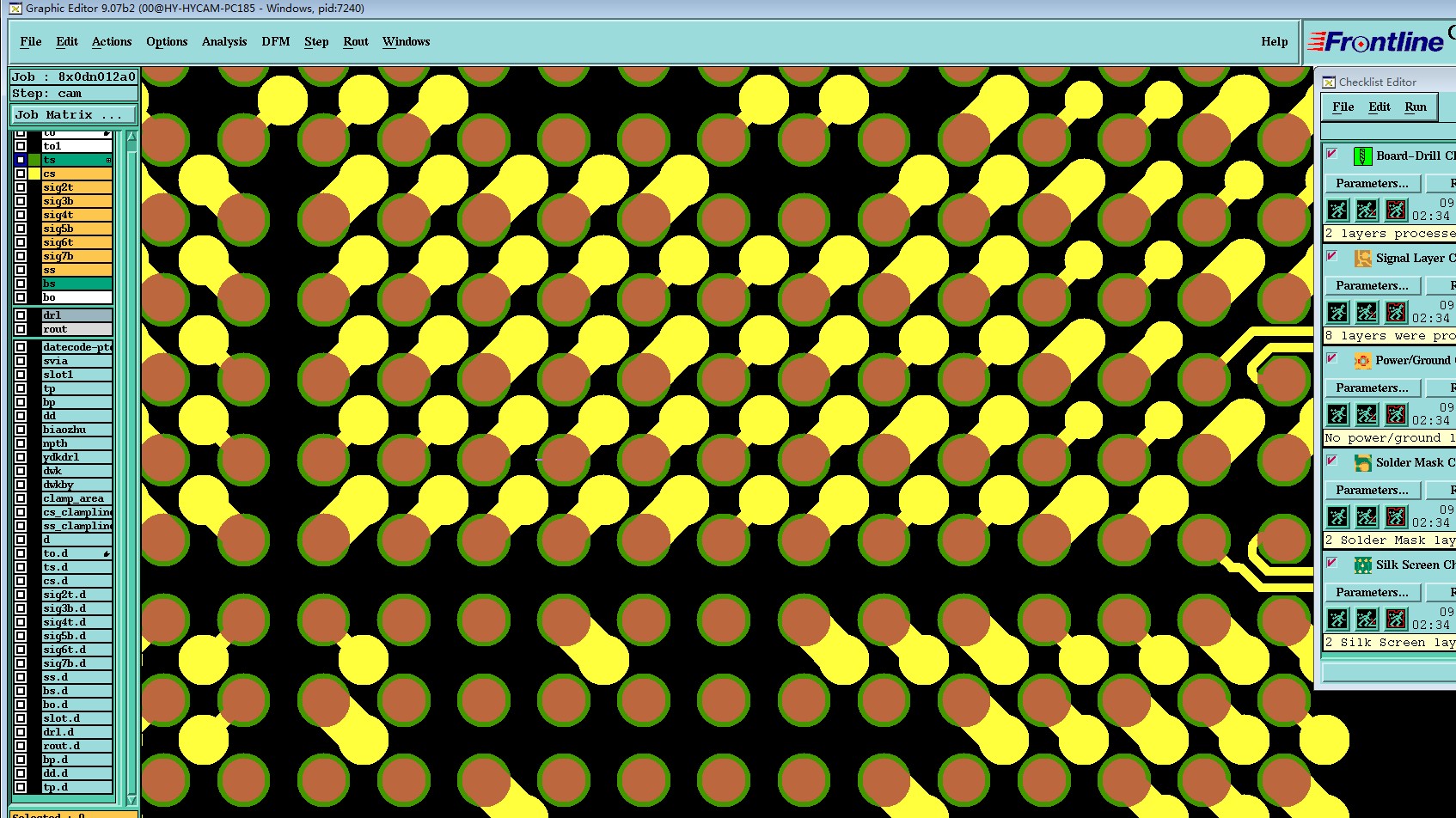Toggle display checkbox for layer cs
Screen dimensions: 1456x818
click(21, 174)
